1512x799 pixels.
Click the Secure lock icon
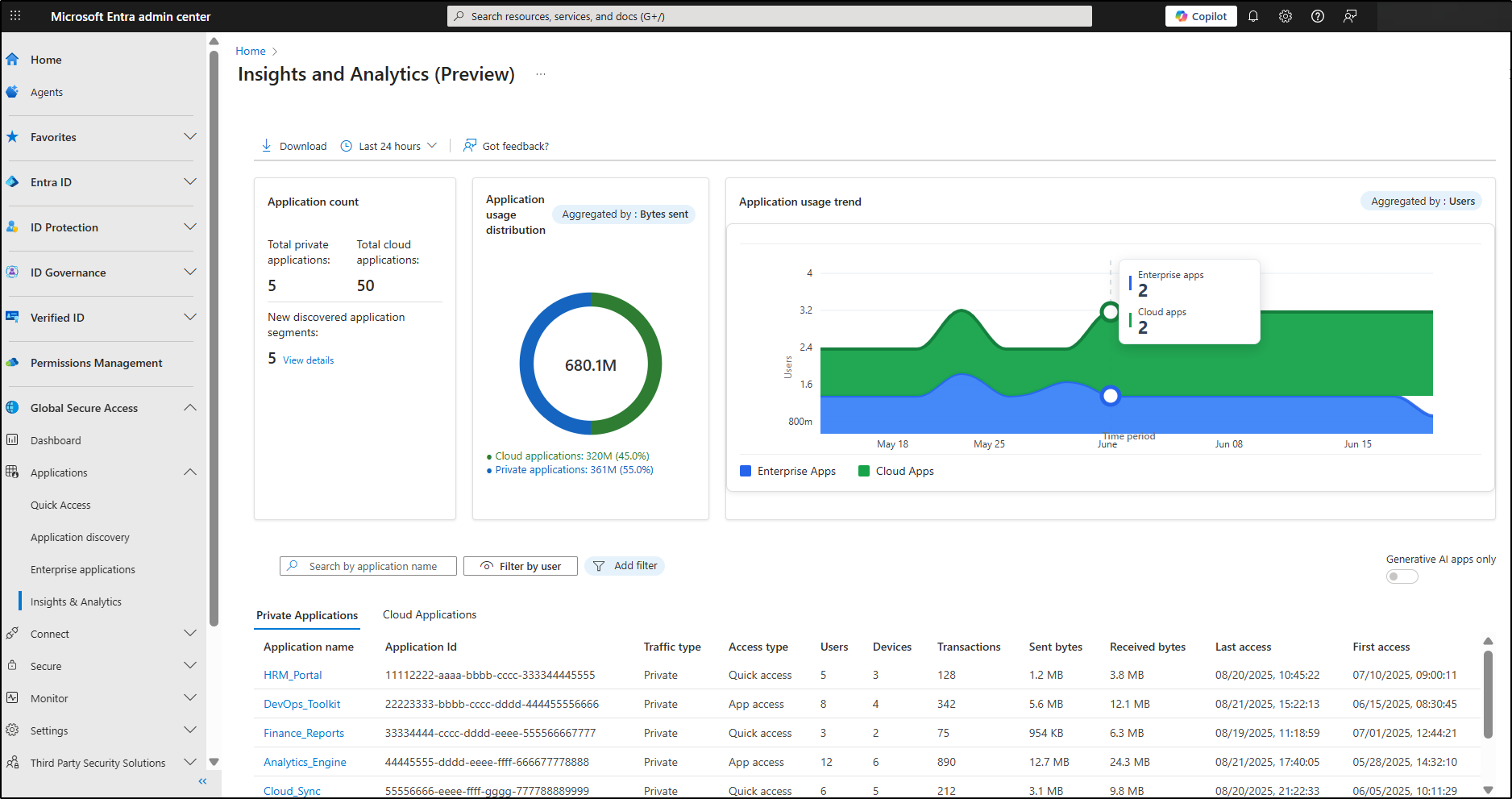click(12, 666)
